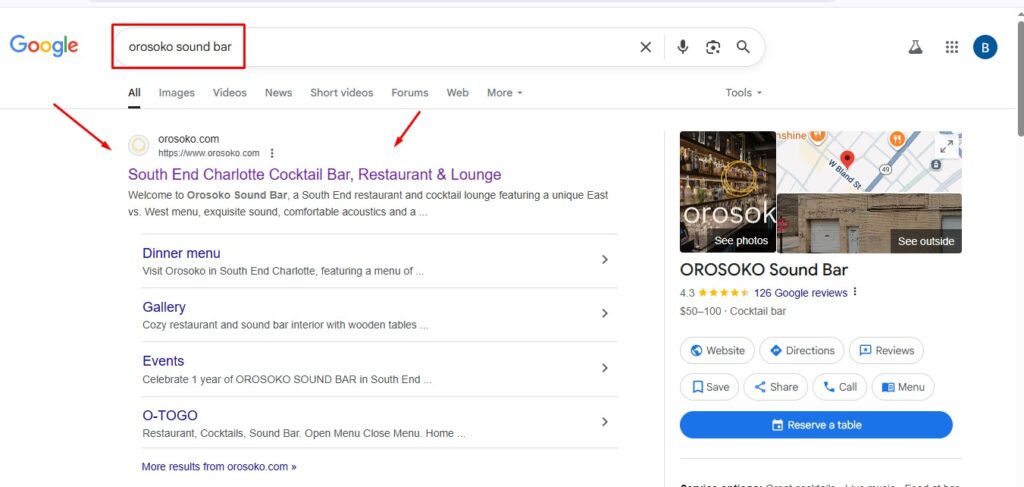Save the place with Save button
Viewport: 1024px width, 487px height.
pos(709,387)
